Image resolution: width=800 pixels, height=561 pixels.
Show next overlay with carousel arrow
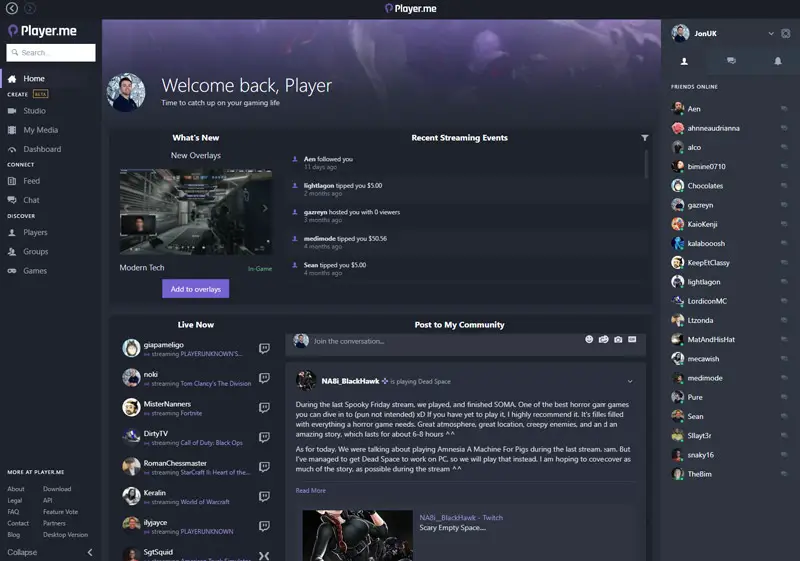pos(264,208)
